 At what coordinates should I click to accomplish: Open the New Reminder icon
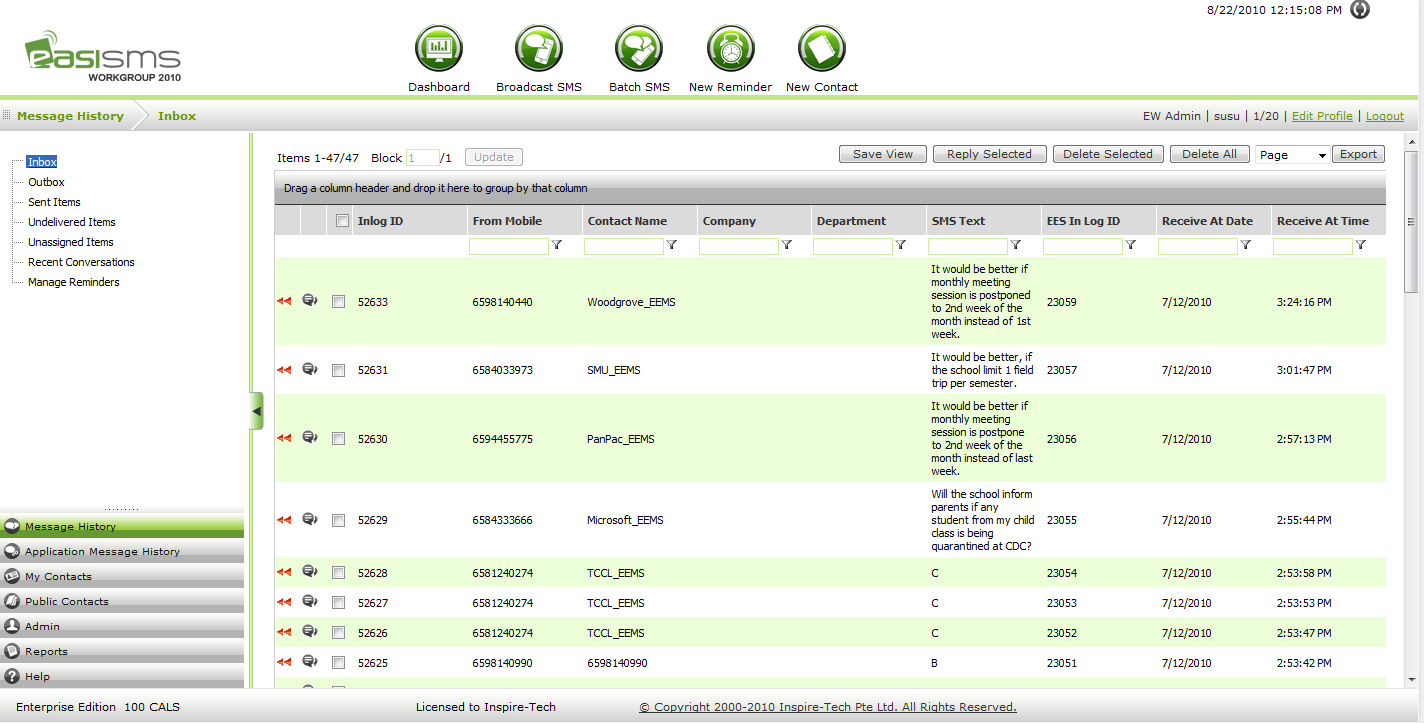[731, 49]
